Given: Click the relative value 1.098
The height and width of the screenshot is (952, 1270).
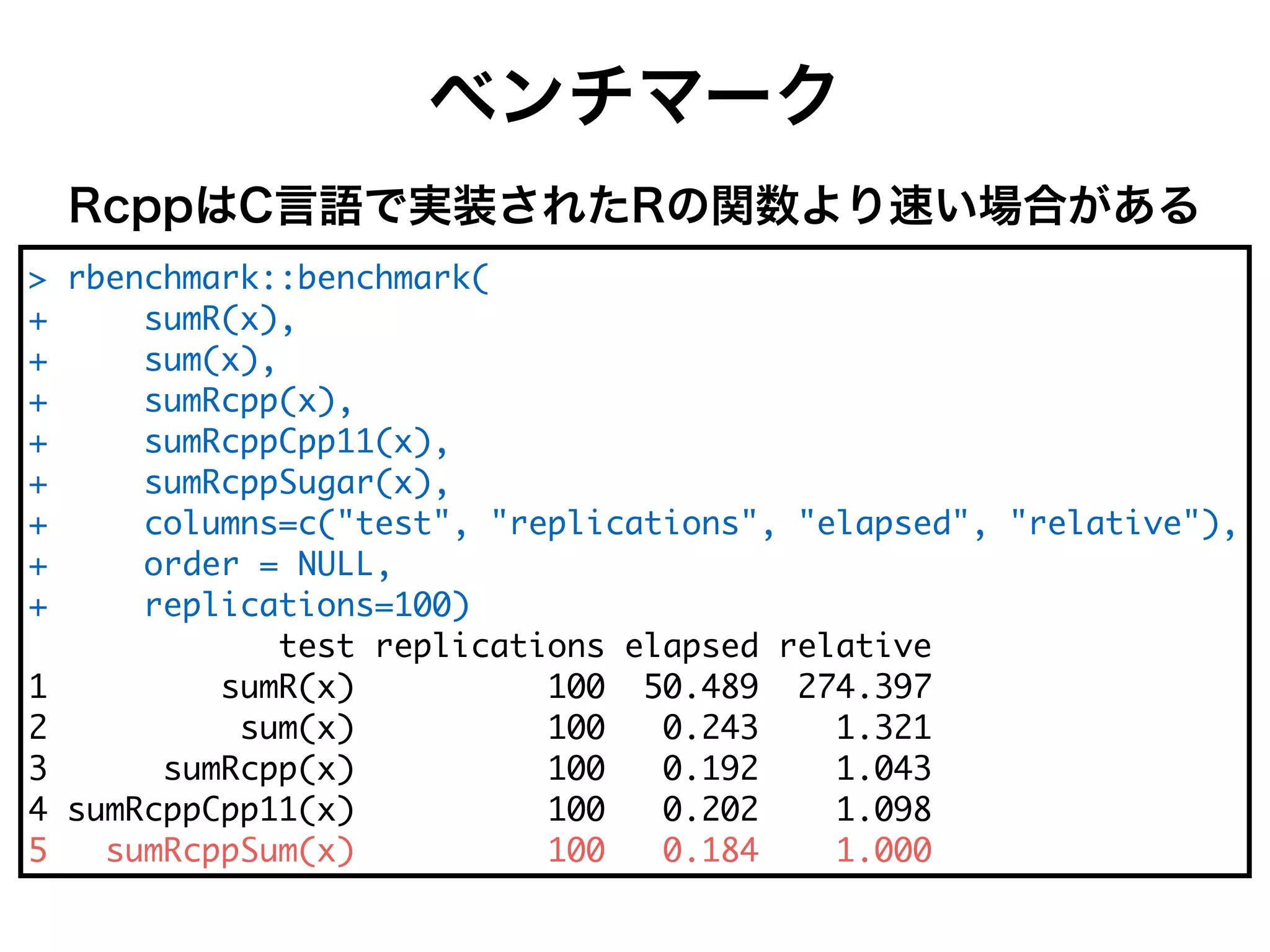Looking at the screenshot, I should point(884,809).
